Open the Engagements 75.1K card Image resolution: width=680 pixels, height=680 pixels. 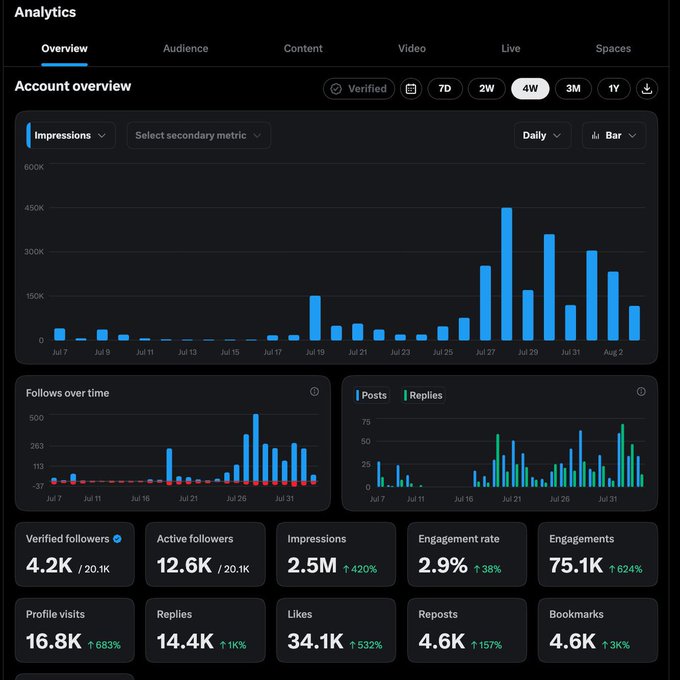coord(598,554)
